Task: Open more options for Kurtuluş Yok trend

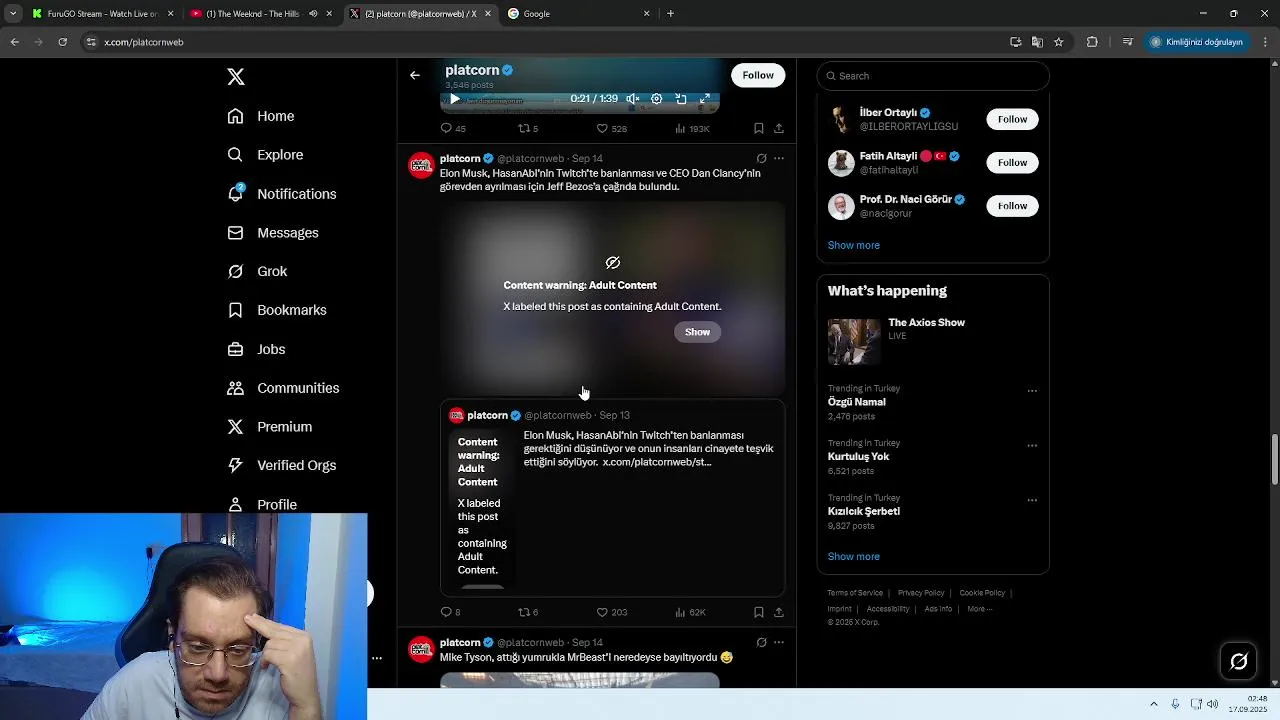Action: pos(1032,446)
